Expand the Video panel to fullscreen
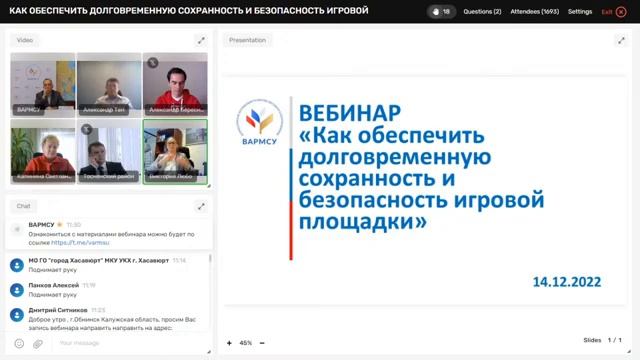 (201, 40)
